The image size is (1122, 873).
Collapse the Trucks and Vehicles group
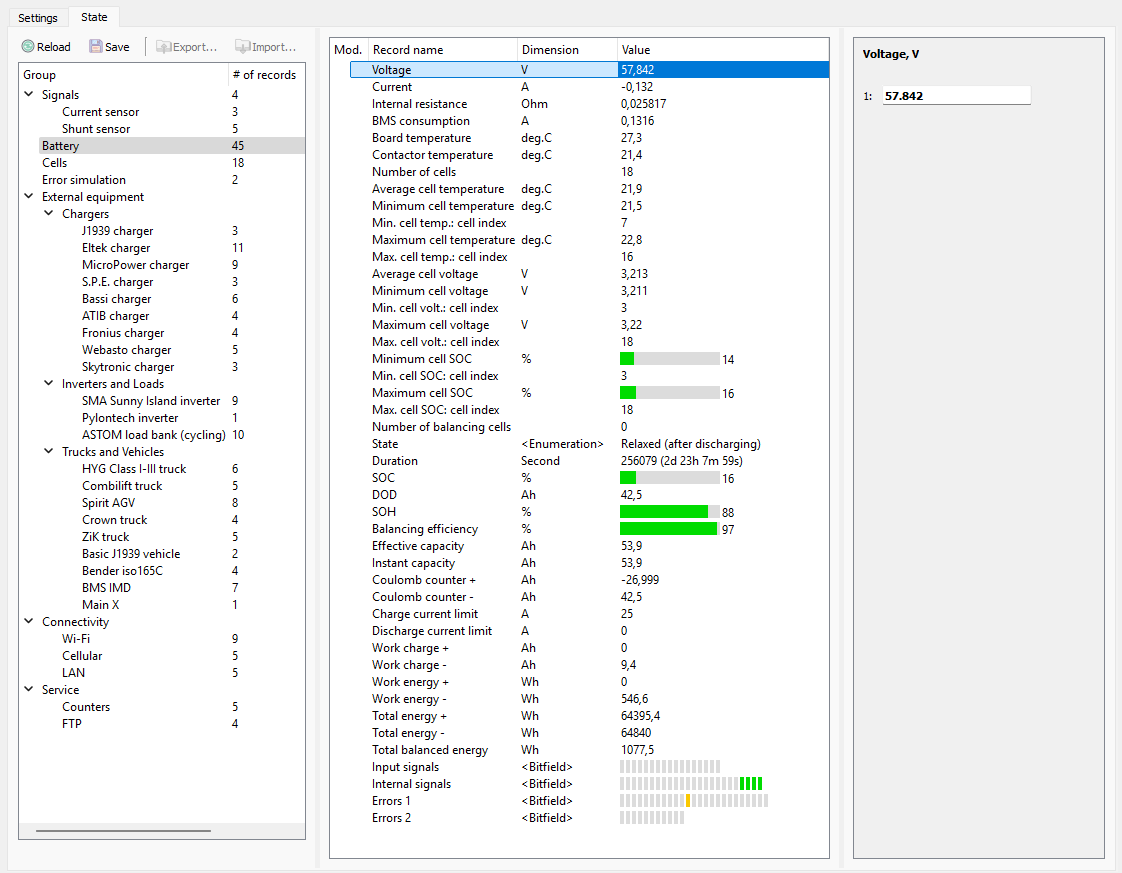point(49,452)
